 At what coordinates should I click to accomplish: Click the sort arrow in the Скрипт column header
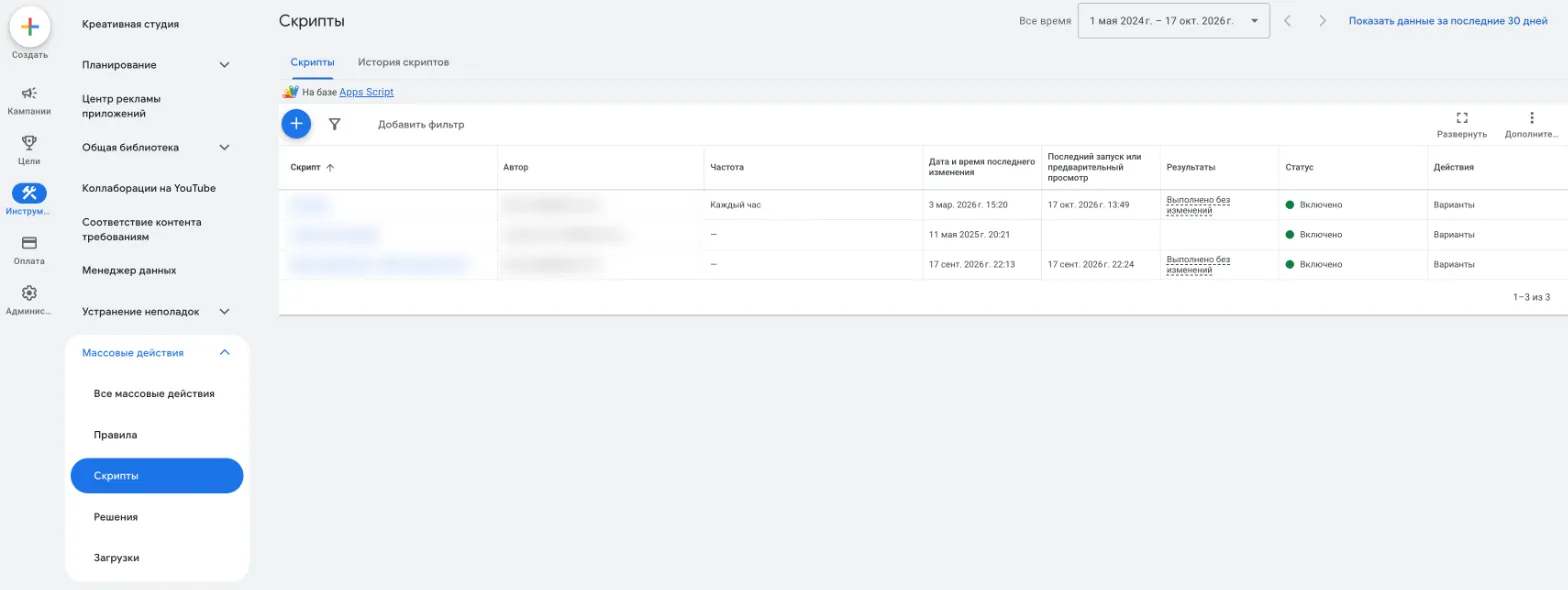point(330,168)
